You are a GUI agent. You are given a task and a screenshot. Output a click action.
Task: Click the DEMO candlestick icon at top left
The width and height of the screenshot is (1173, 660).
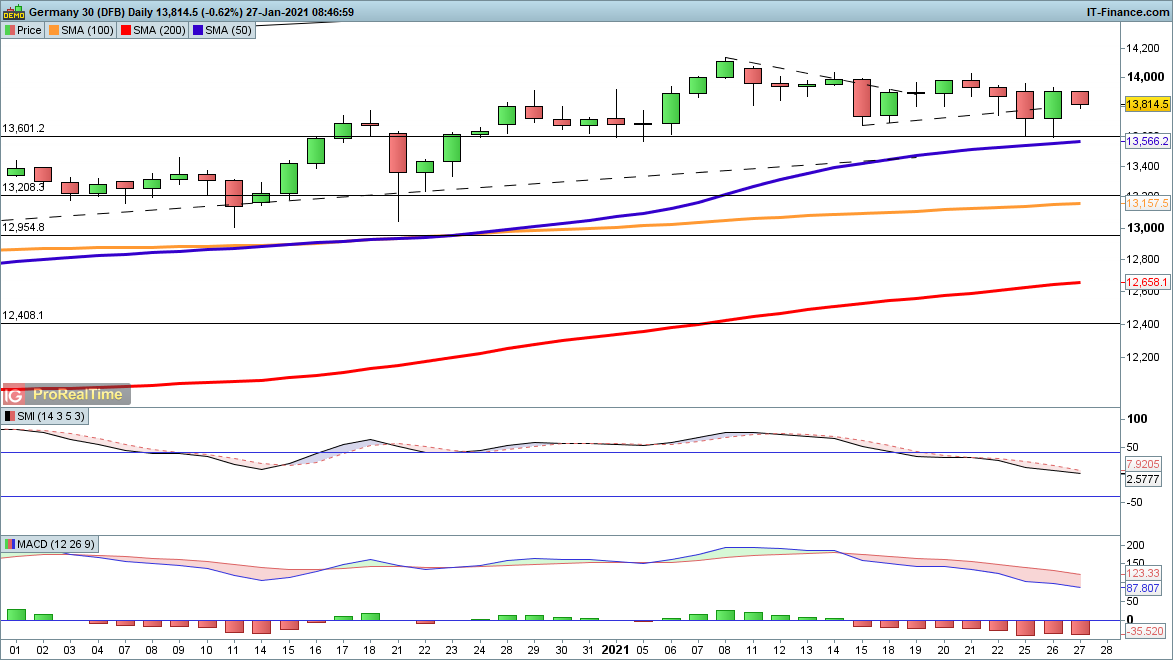[x=14, y=12]
